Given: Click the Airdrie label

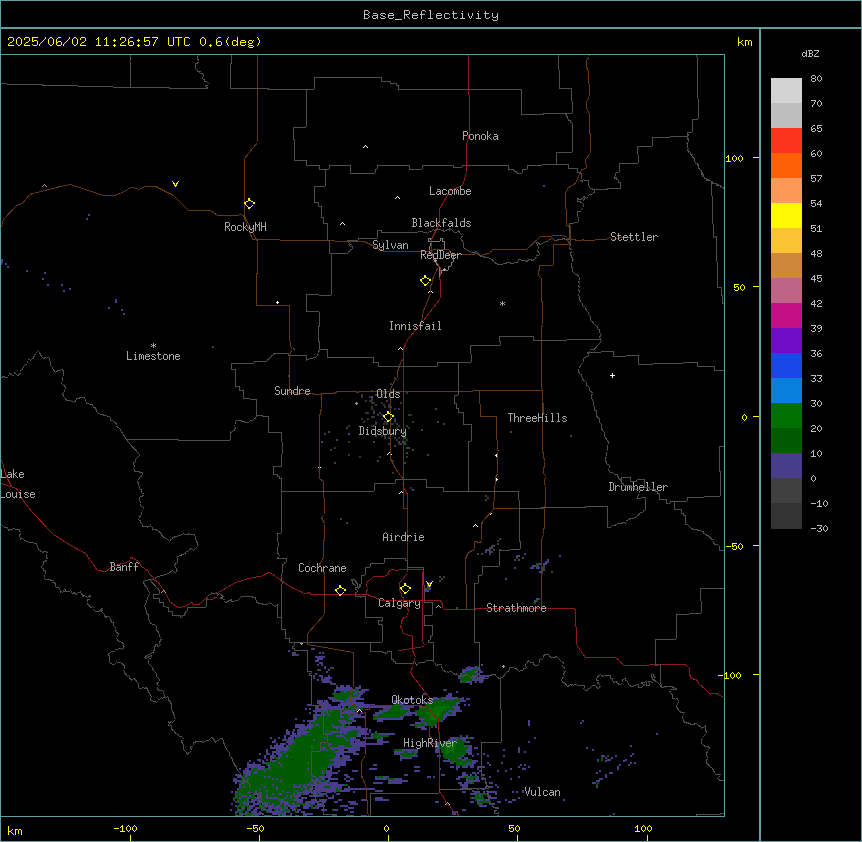Looking at the screenshot, I should click(x=404, y=537).
